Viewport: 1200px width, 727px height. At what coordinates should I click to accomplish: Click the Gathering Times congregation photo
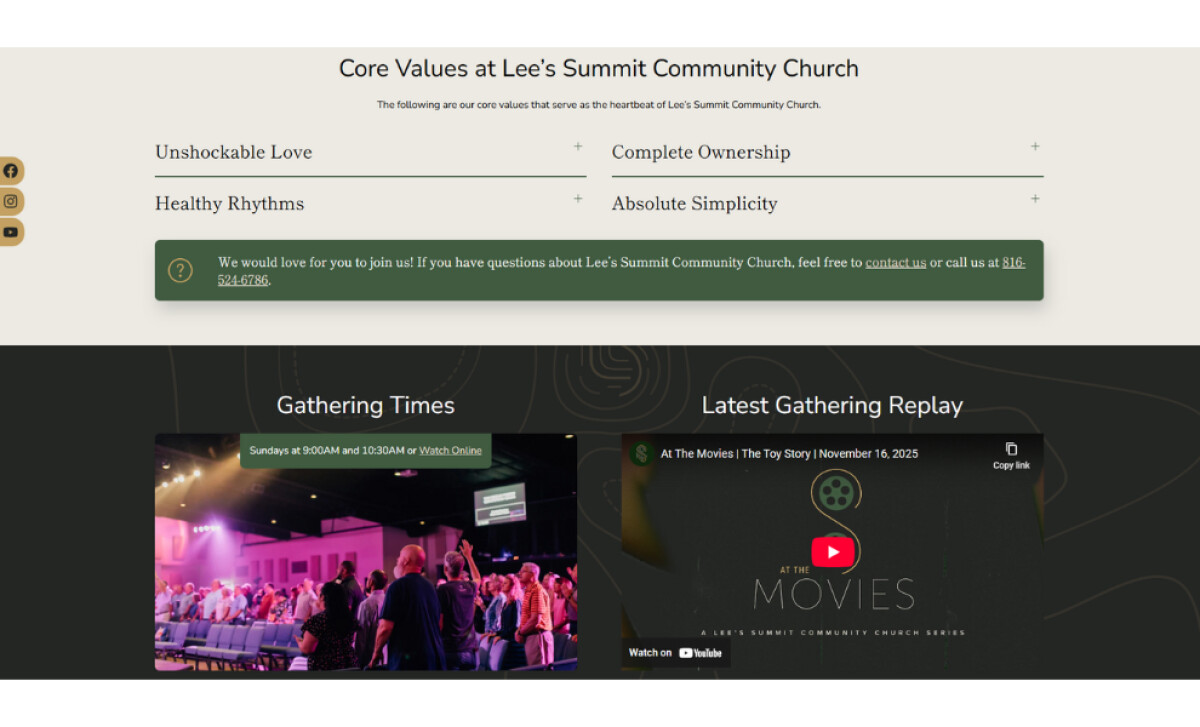coord(365,570)
